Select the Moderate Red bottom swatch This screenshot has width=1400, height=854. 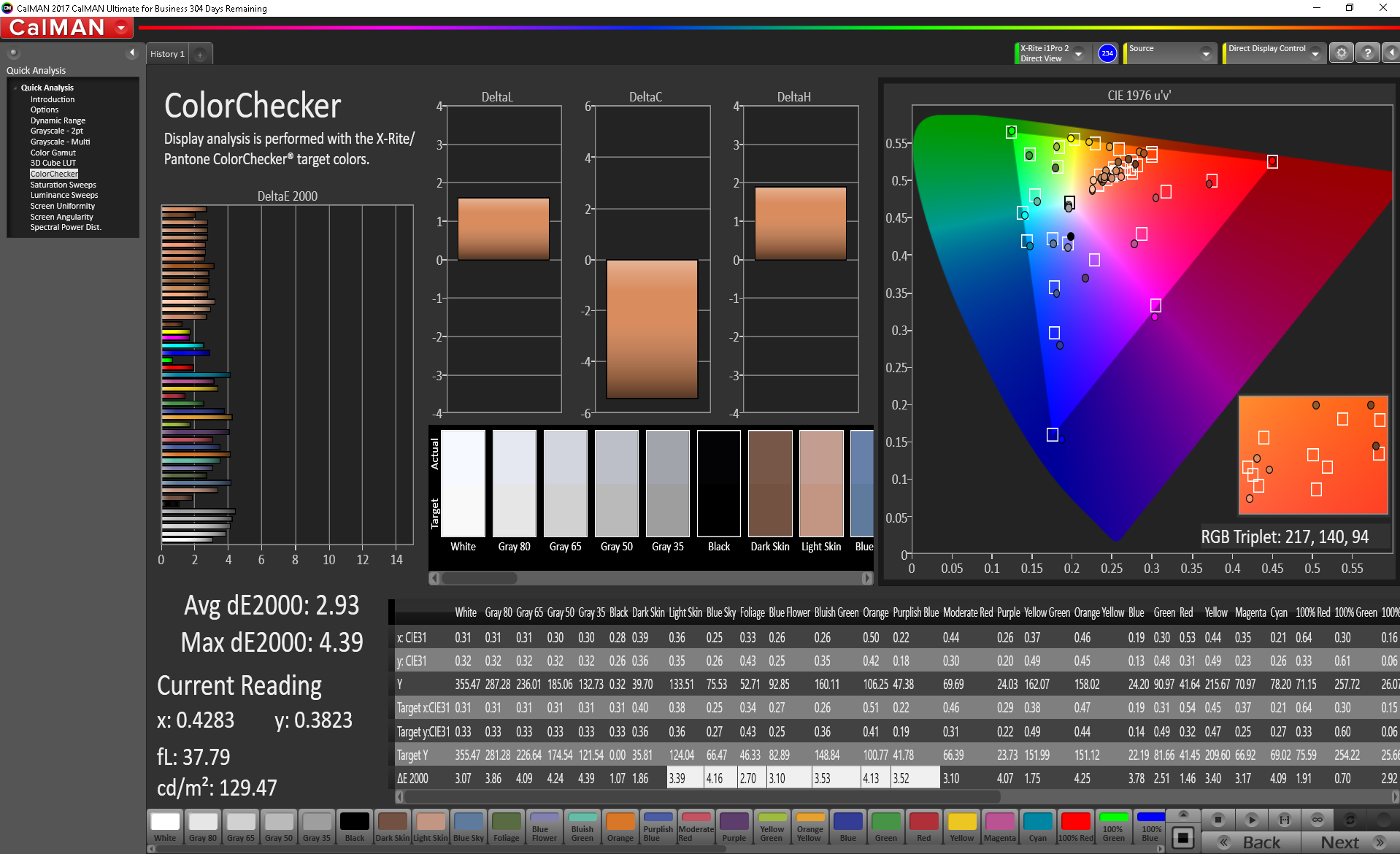coord(696,826)
